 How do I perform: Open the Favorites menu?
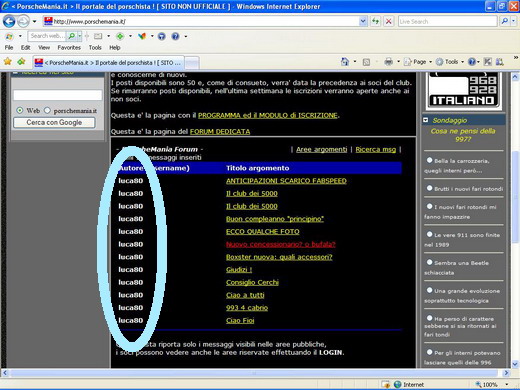[69, 48]
